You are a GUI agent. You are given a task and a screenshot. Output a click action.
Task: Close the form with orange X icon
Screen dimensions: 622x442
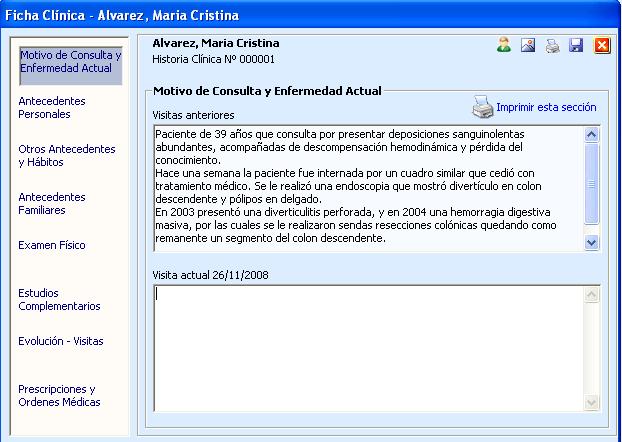pyautogui.click(x=602, y=45)
